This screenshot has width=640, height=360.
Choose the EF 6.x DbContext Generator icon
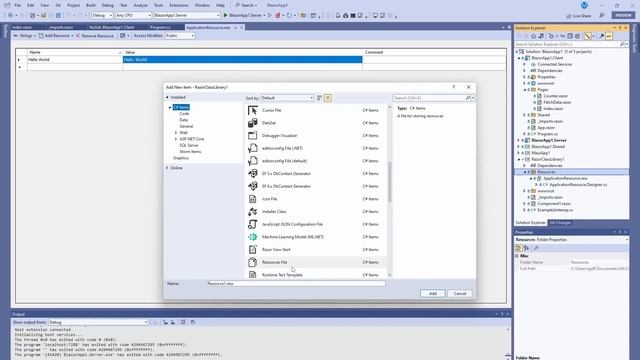pos(253,186)
